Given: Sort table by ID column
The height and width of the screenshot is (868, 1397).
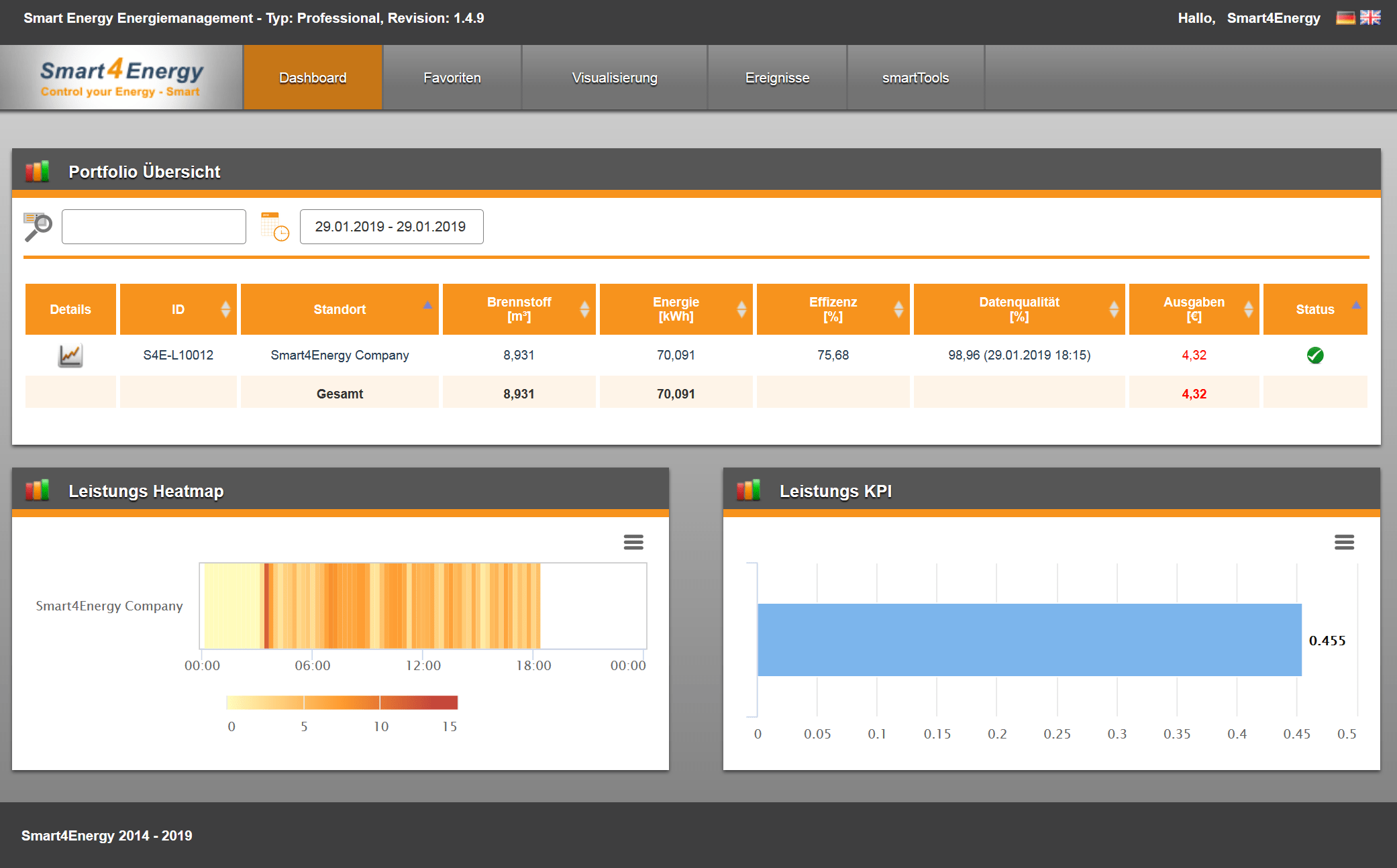Looking at the screenshot, I should coord(178,309).
